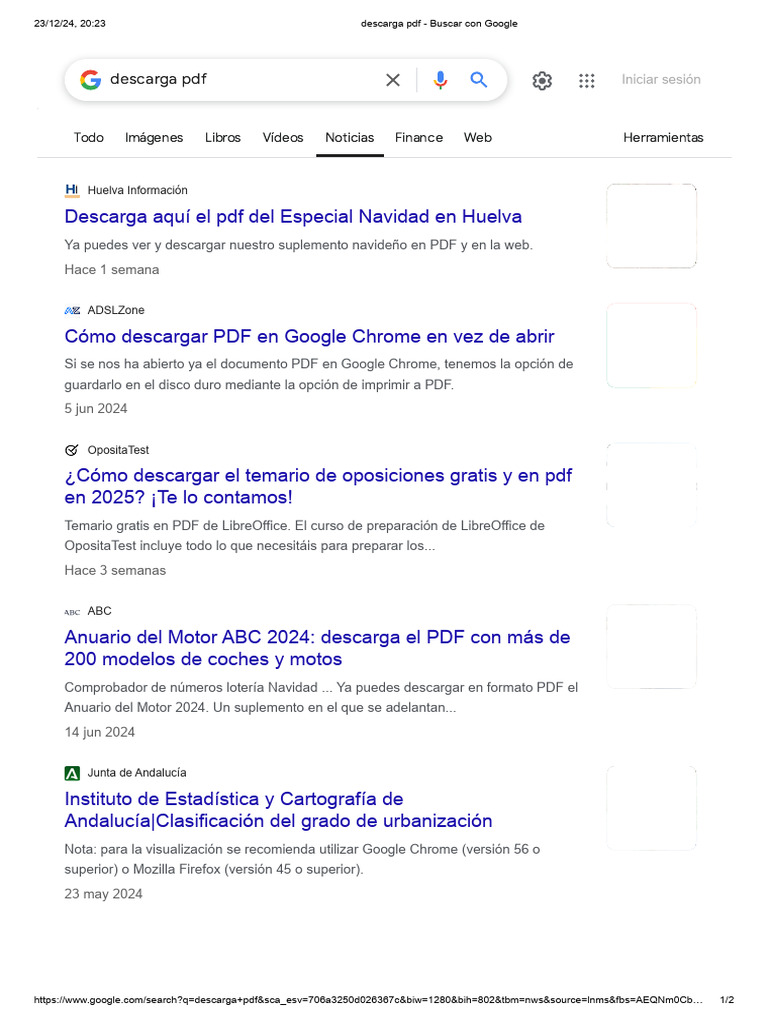Switch to the Imágenes tab

pyautogui.click(x=154, y=138)
